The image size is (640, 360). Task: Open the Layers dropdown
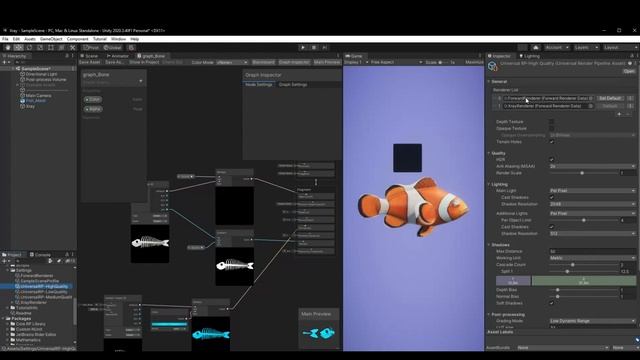click(x=586, y=48)
